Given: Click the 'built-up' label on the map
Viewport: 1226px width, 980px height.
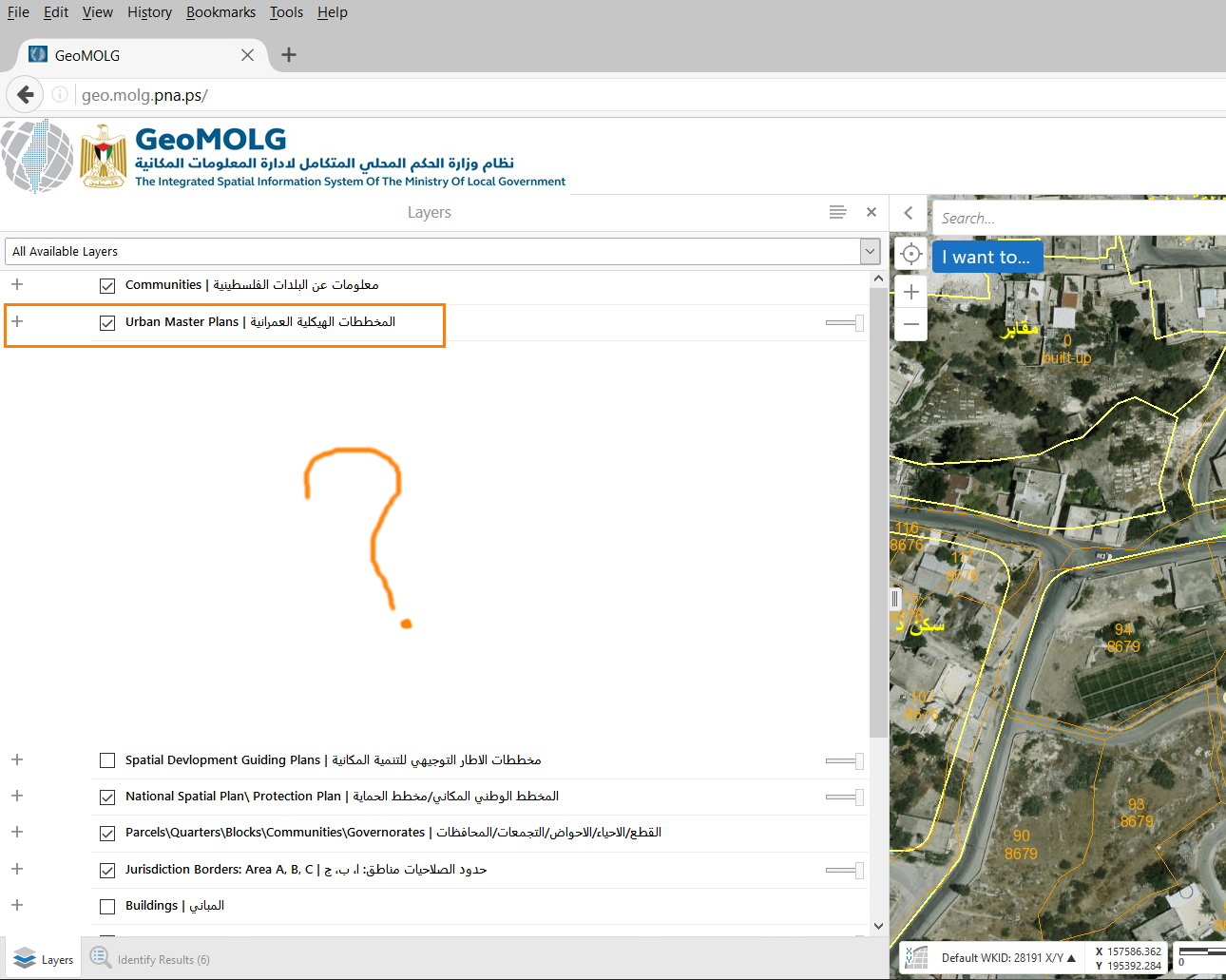Looking at the screenshot, I should coord(1066,357).
